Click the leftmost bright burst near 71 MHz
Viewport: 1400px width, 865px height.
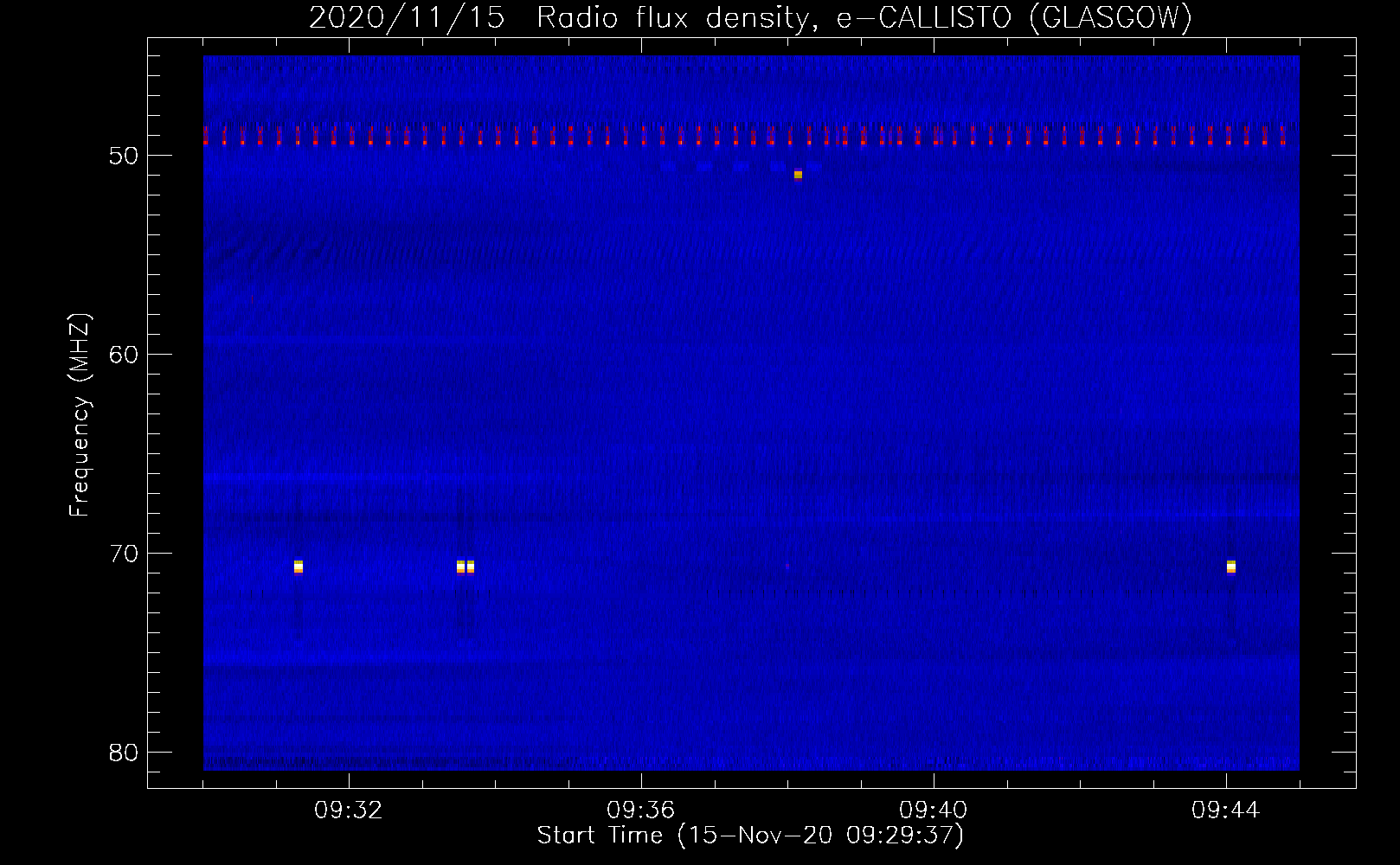pos(299,567)
